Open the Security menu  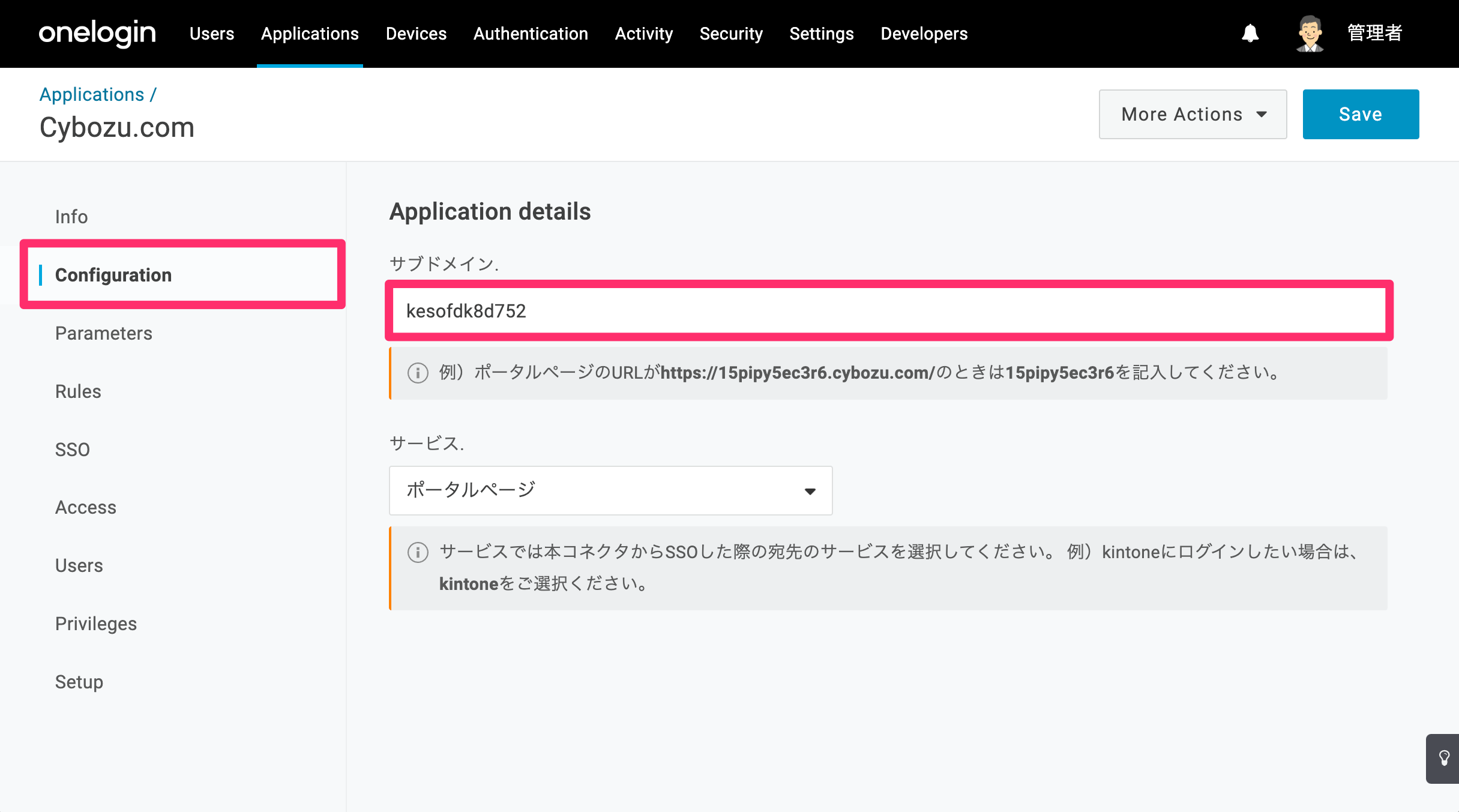731,34
